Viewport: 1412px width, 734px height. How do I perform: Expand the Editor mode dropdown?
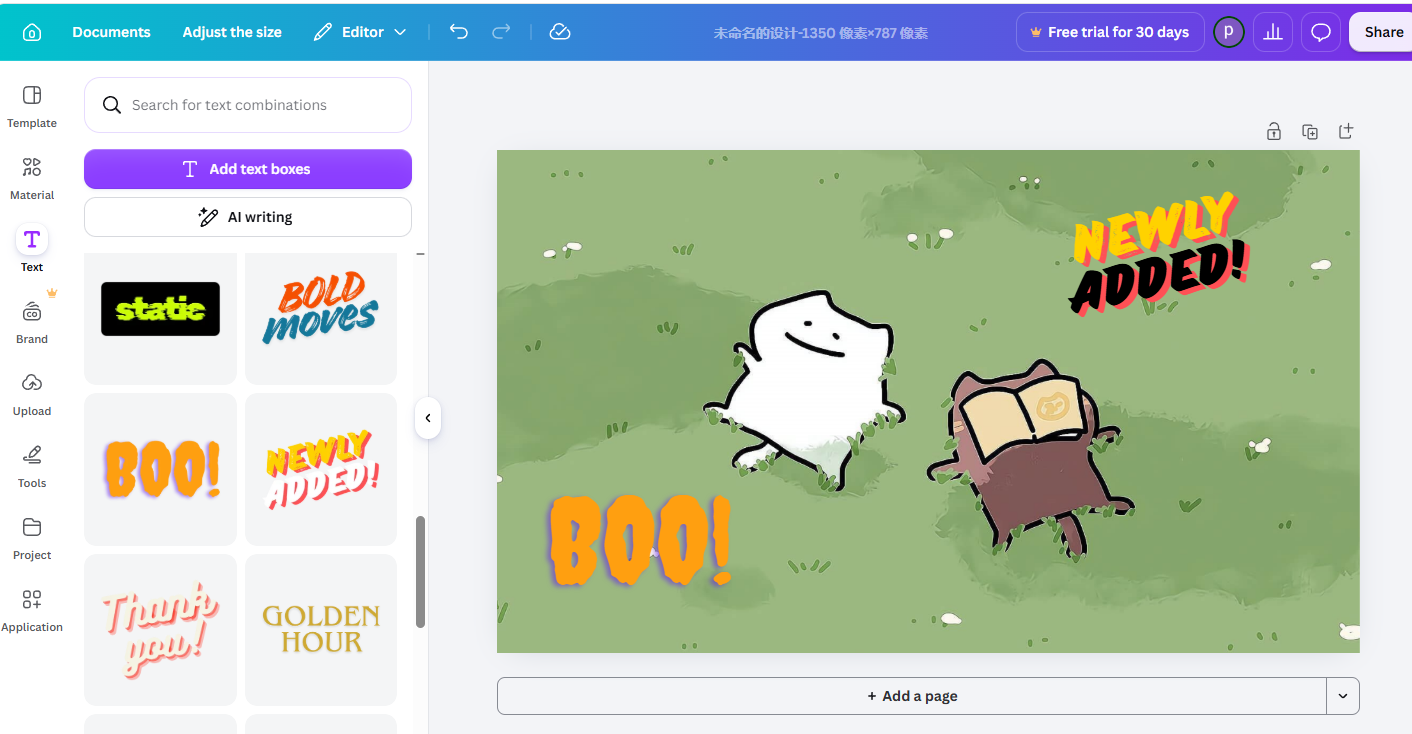(x=360, y=32)
